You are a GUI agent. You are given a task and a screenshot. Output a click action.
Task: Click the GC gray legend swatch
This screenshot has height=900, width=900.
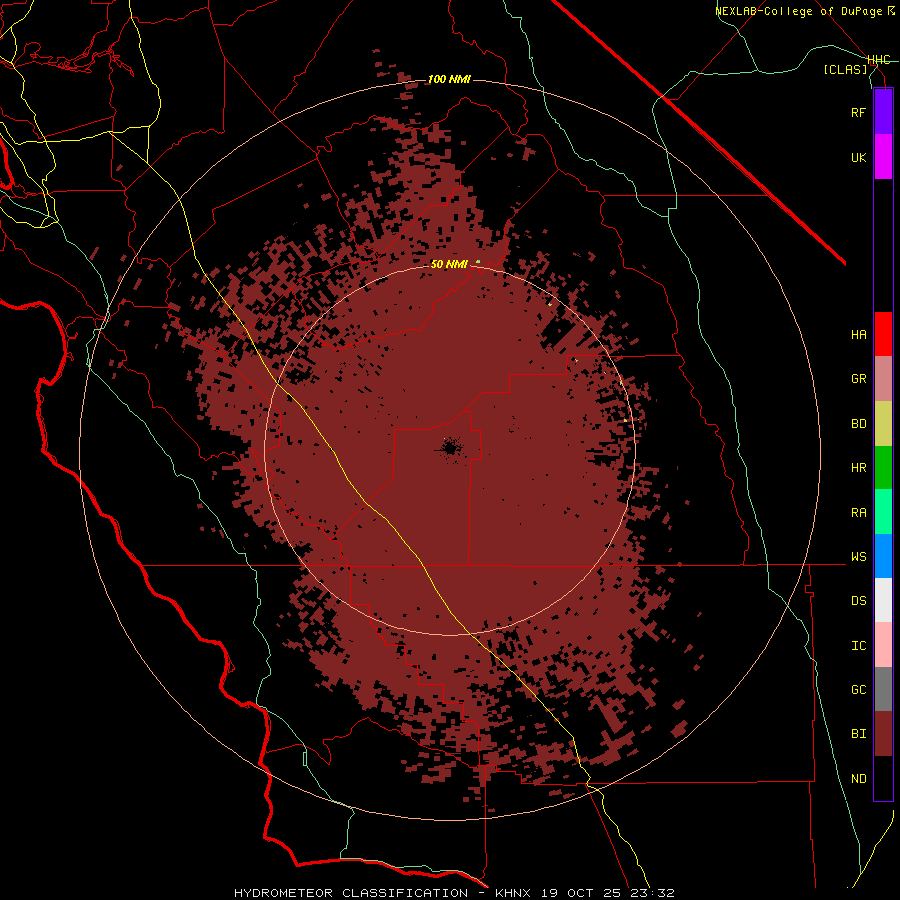(x=883, y=689)
